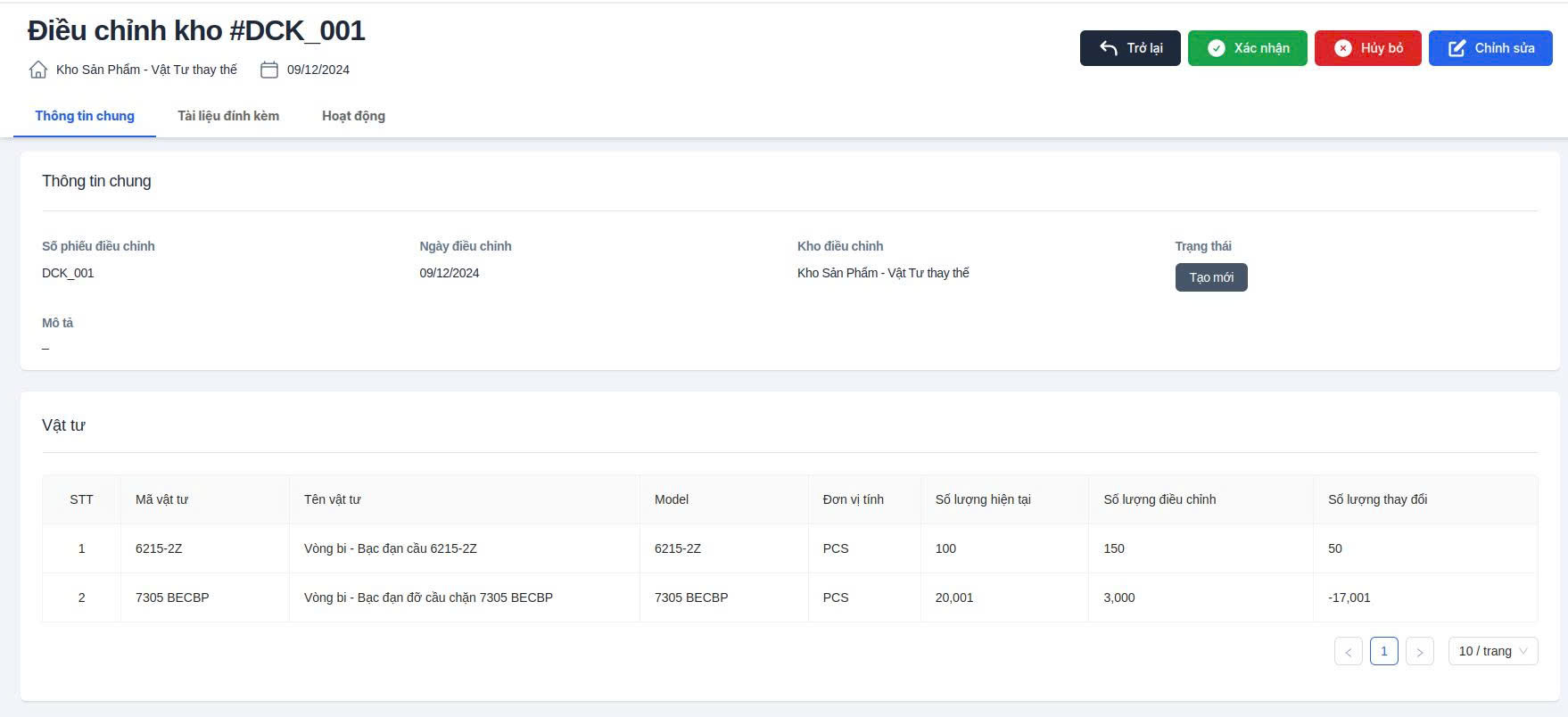
Task: Click the Vòng bi 7305 BECBP row name
Action: point(428,597)
